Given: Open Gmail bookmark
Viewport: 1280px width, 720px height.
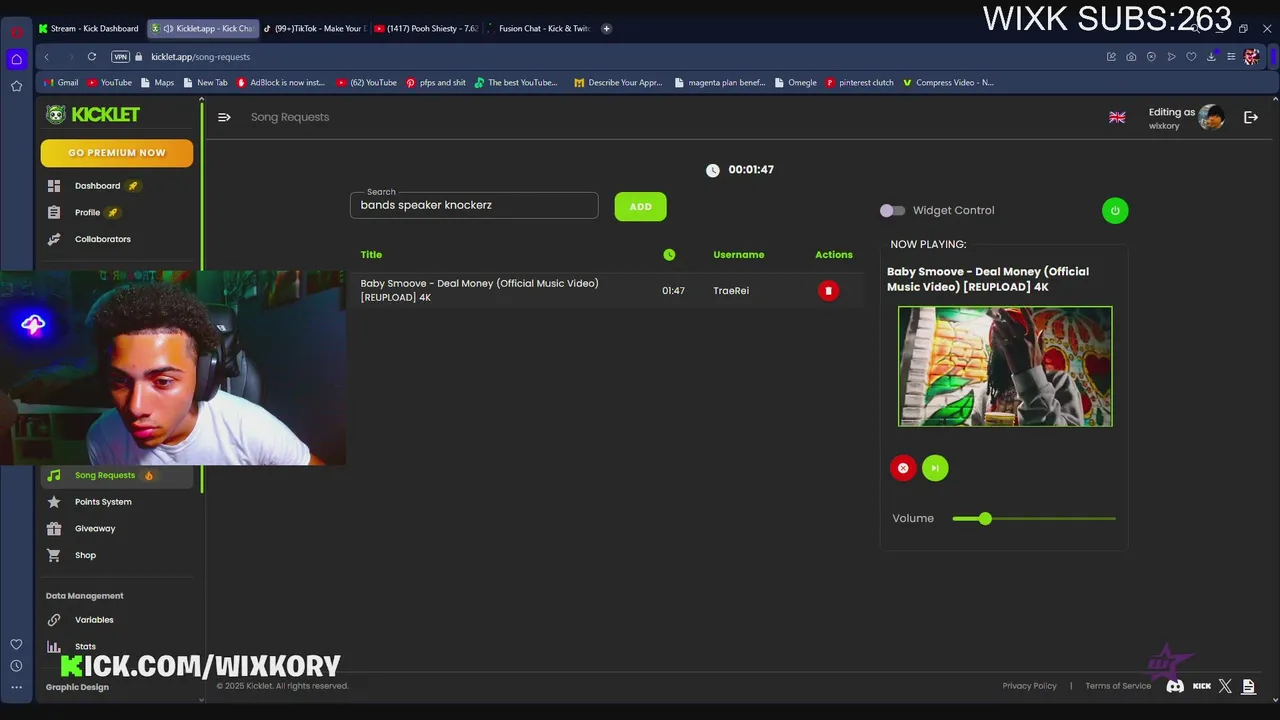Looking at the screenshot, I should pos(62,83).
